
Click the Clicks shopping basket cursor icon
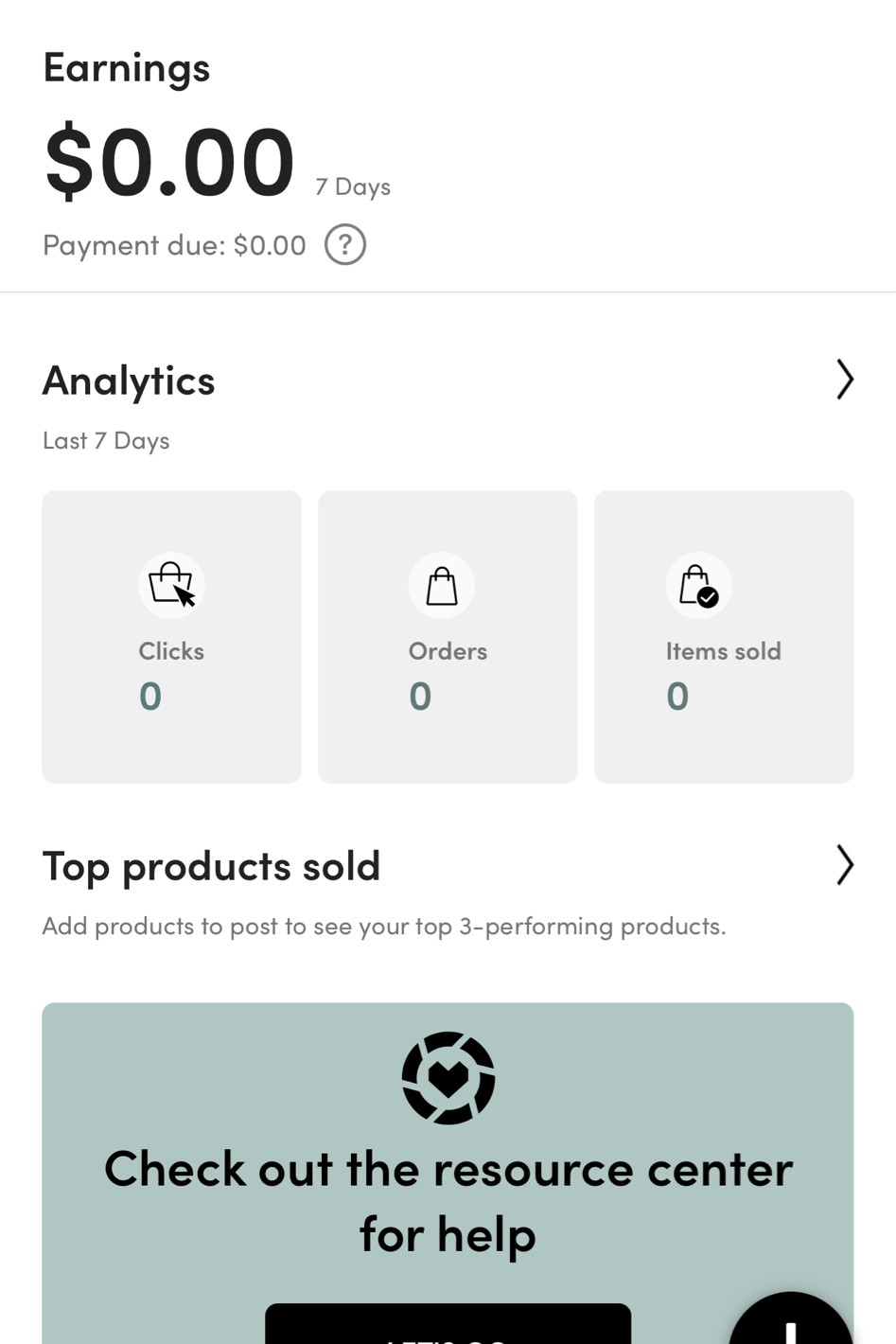pos(171,585)
